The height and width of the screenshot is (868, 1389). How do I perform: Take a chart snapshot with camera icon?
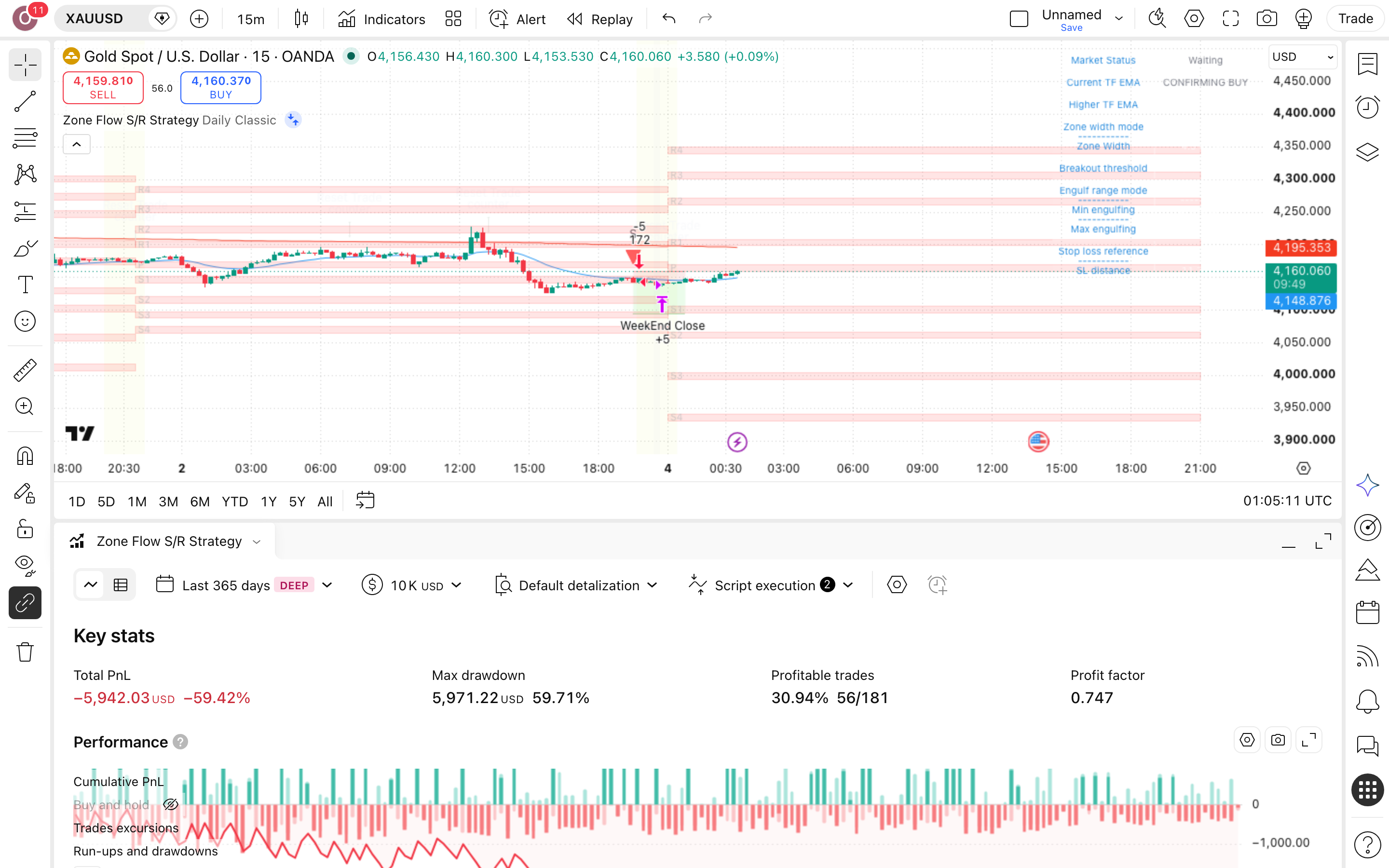1266,18
